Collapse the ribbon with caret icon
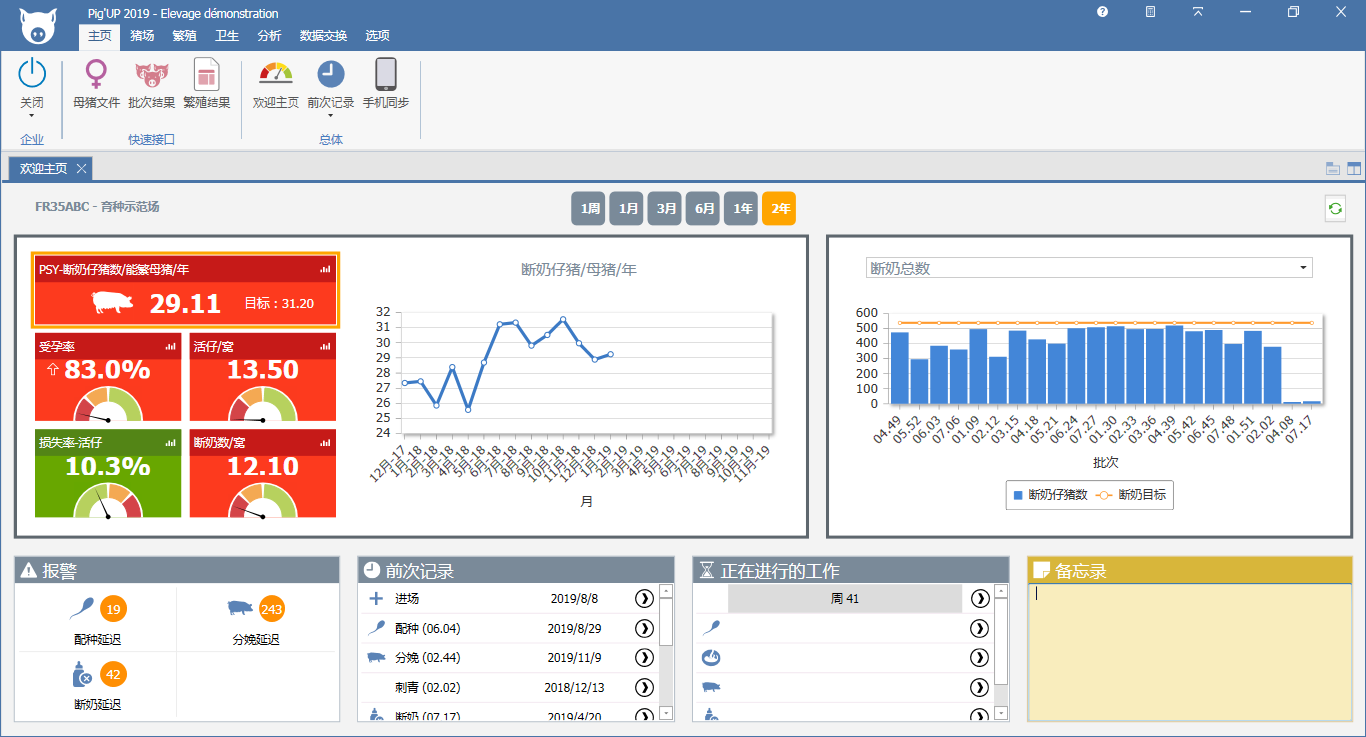 [1198, 12]
